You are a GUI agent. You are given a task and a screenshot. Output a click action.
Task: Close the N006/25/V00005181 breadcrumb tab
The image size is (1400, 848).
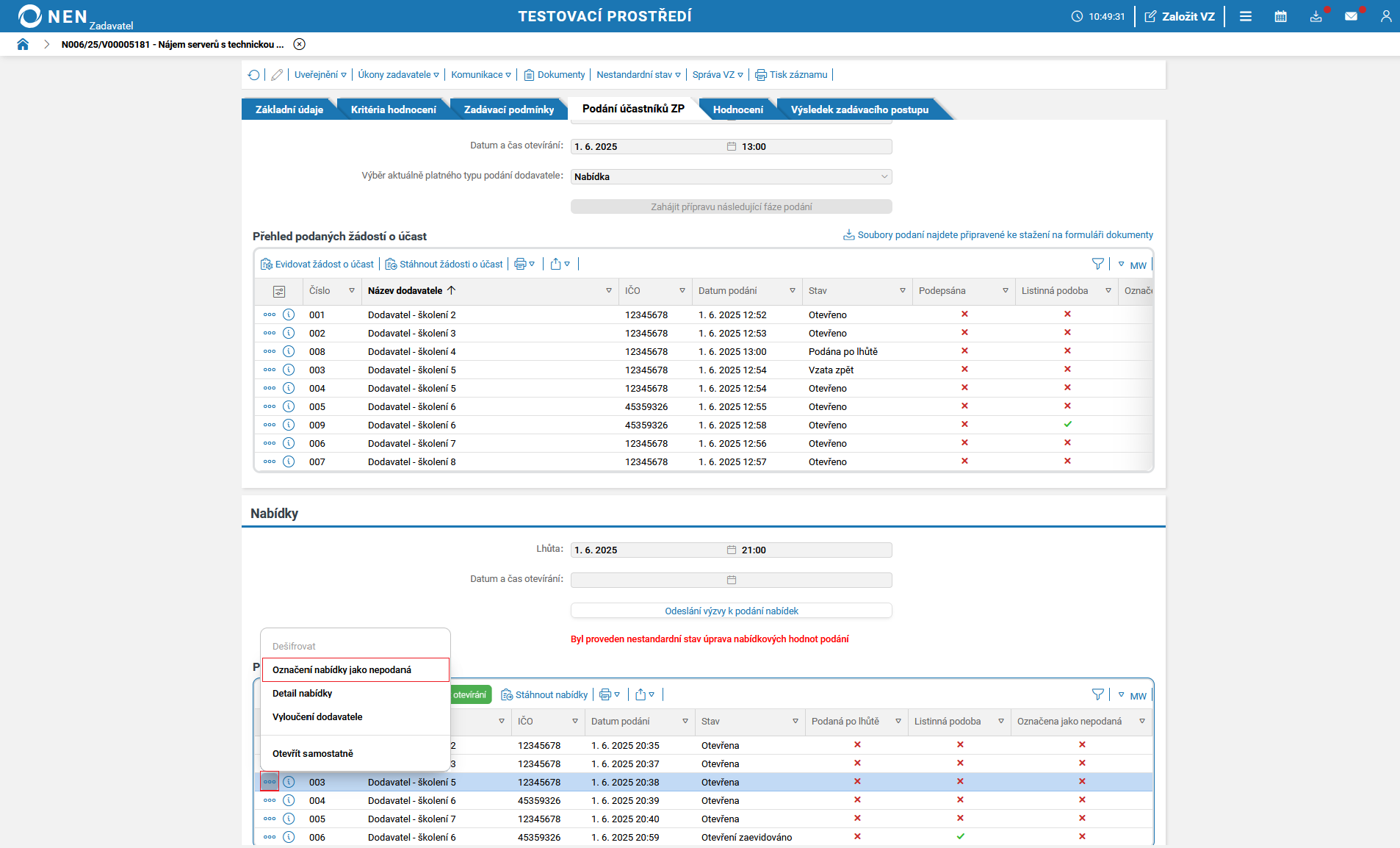tap(299, 44)
